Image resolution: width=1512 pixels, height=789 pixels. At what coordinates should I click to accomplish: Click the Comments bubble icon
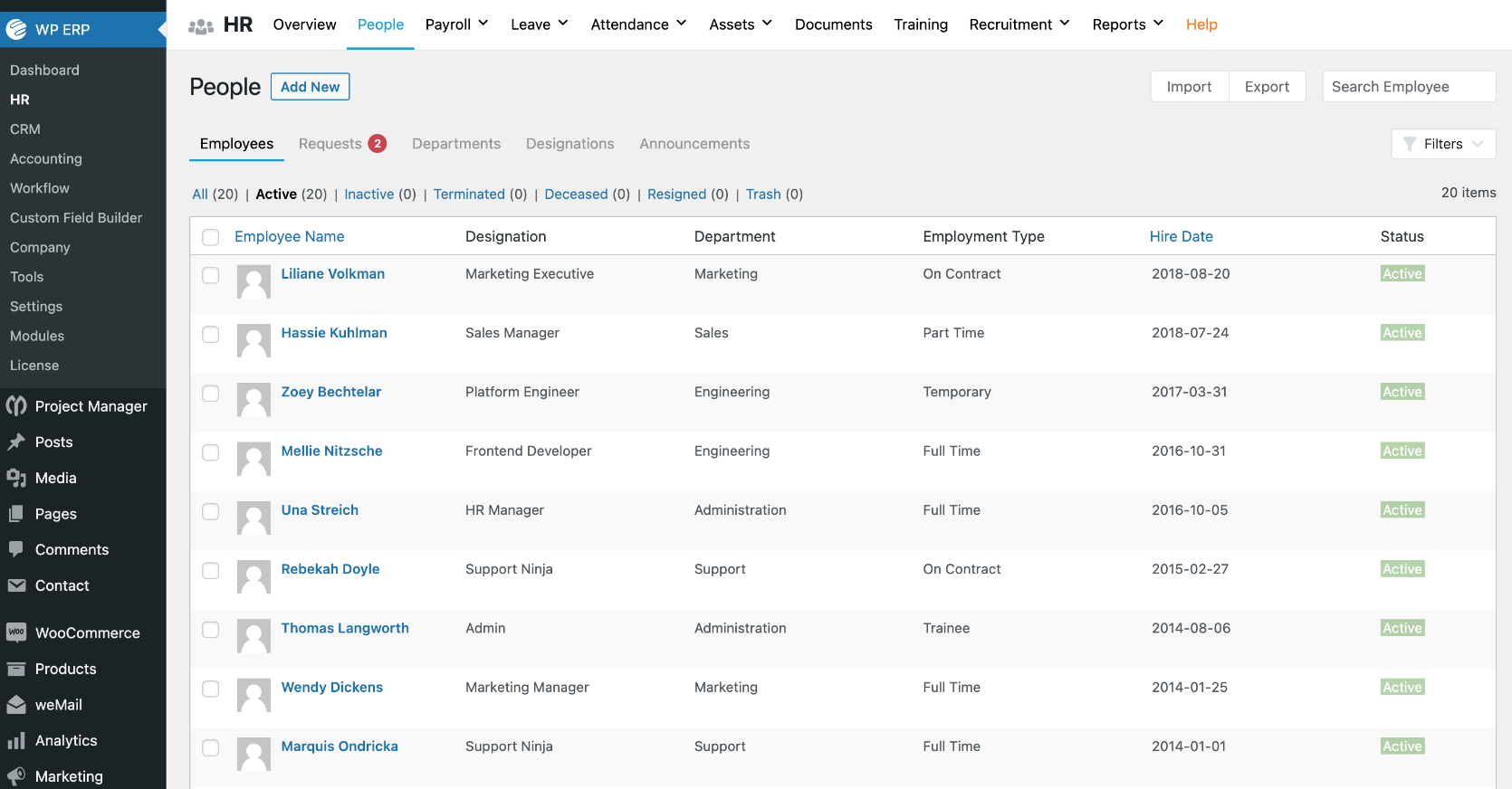pos(16,549)
